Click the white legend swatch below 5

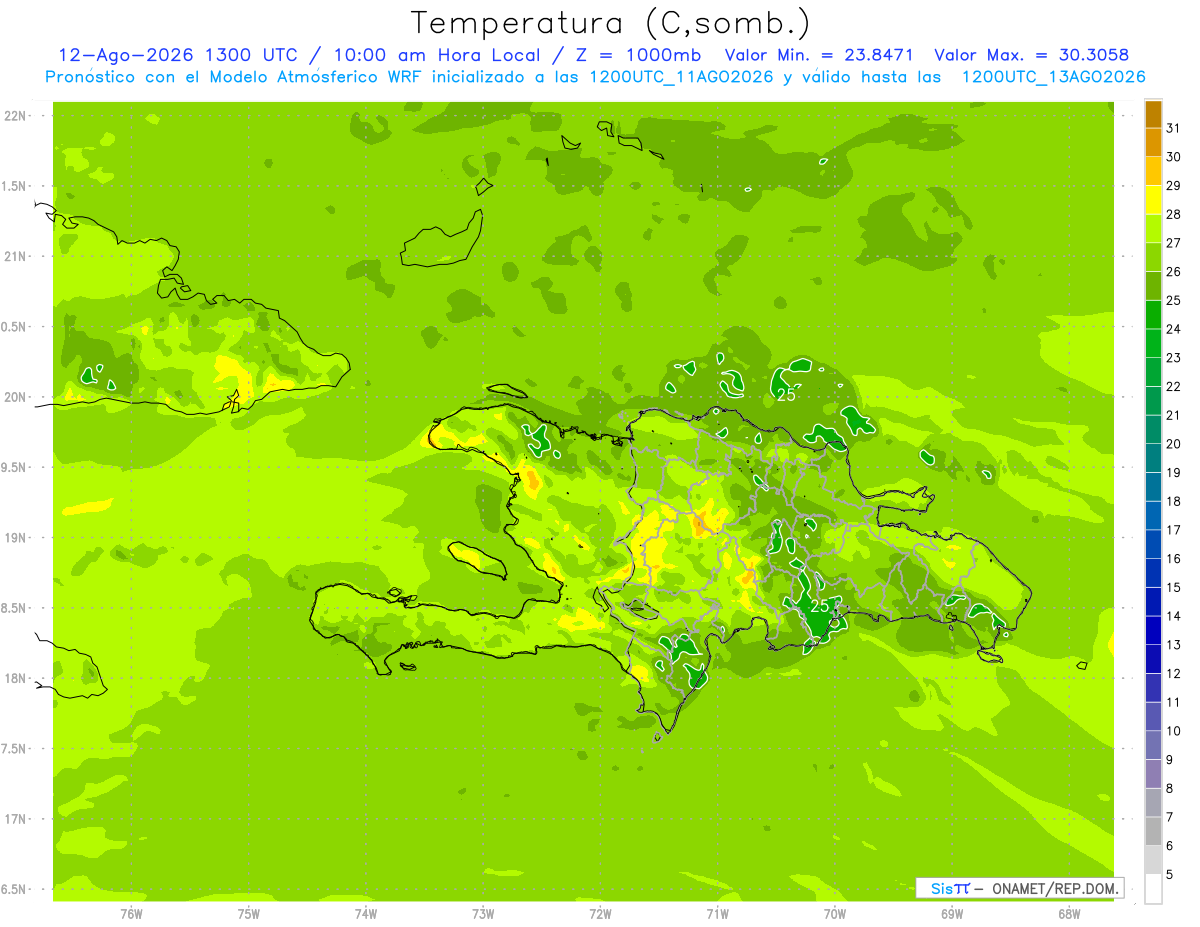(x=1153, y=889)
